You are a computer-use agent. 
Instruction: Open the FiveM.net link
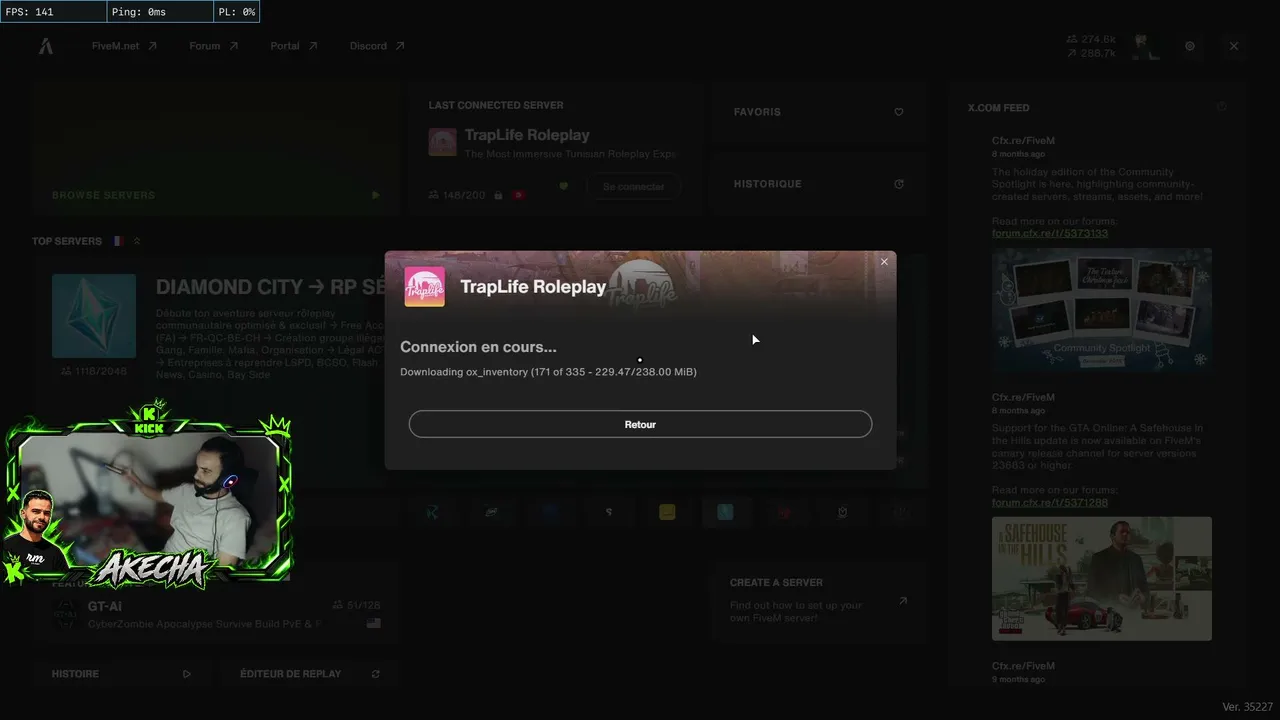(x=124, y=46)
